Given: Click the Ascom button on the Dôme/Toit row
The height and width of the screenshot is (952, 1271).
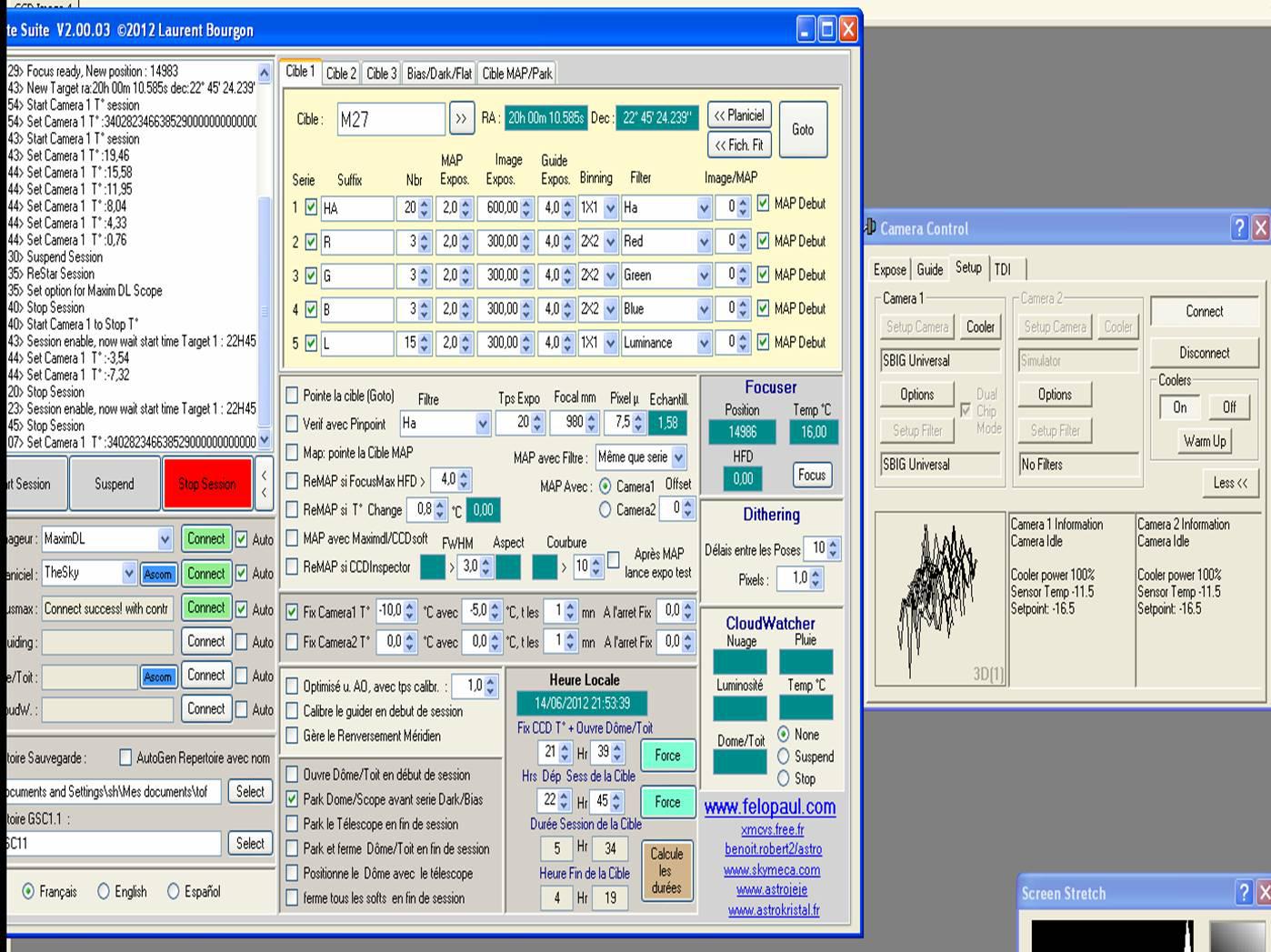Looking at the screenshot, I should (x=157, y=676).
